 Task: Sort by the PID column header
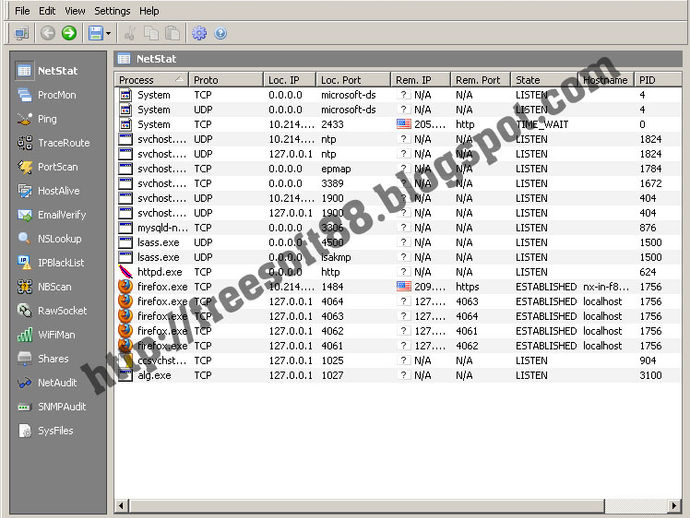click(x=658, y=80)
